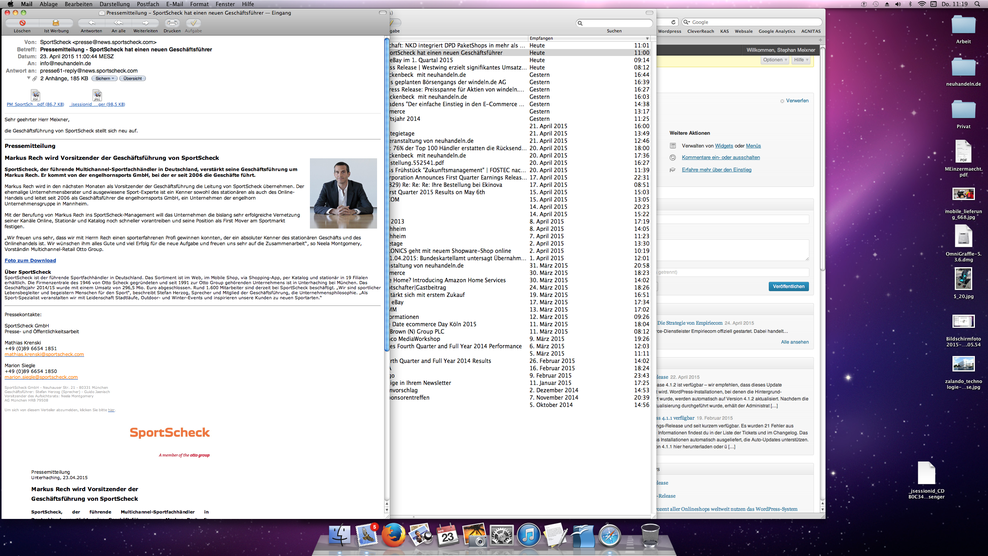The width and height of the screenshot is (988, 556).
Task: Open the Darstellung menu
Action: tap(115, 4)
